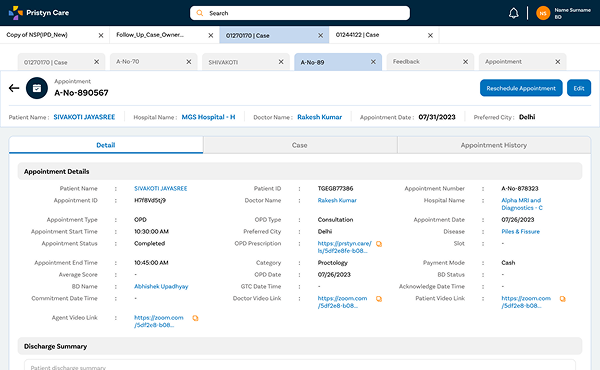The image size is (600, 370).
Task: Open the NS user avatar menu
Action: coord(543,13)
